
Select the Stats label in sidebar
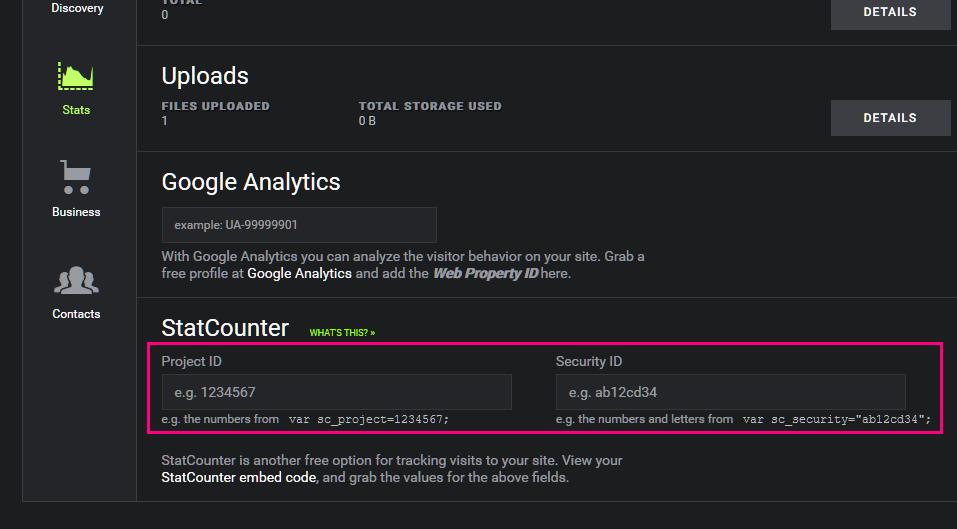(x=76, y=110)
